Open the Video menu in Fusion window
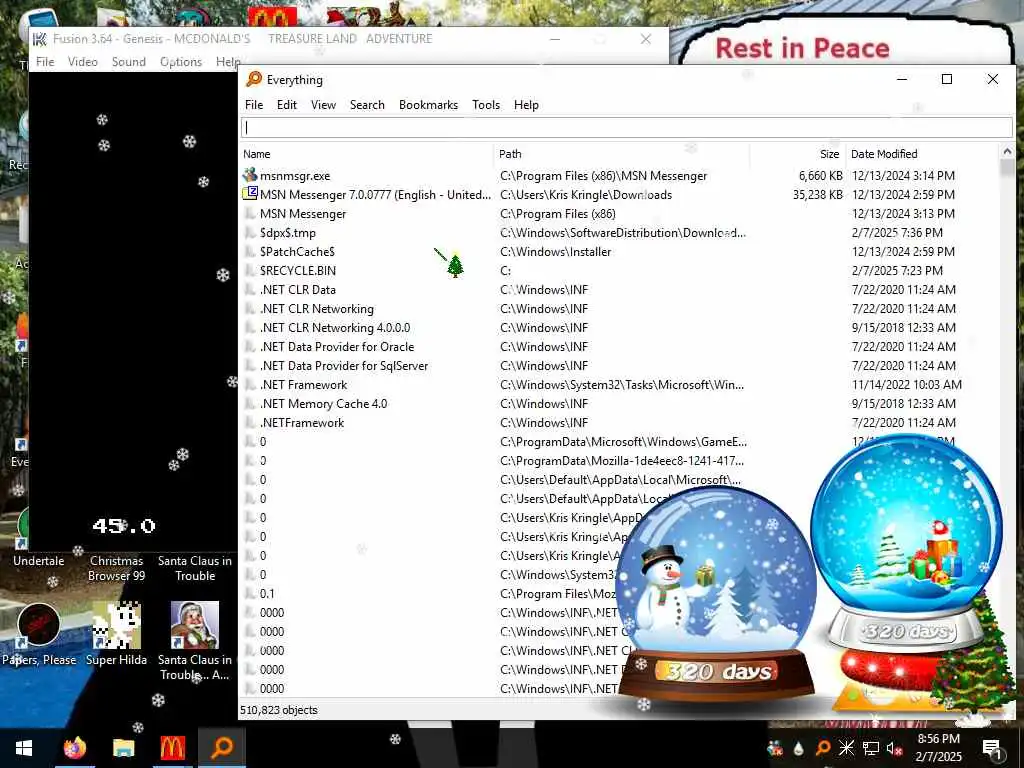 pyautogui.click(x=82, y=61)
